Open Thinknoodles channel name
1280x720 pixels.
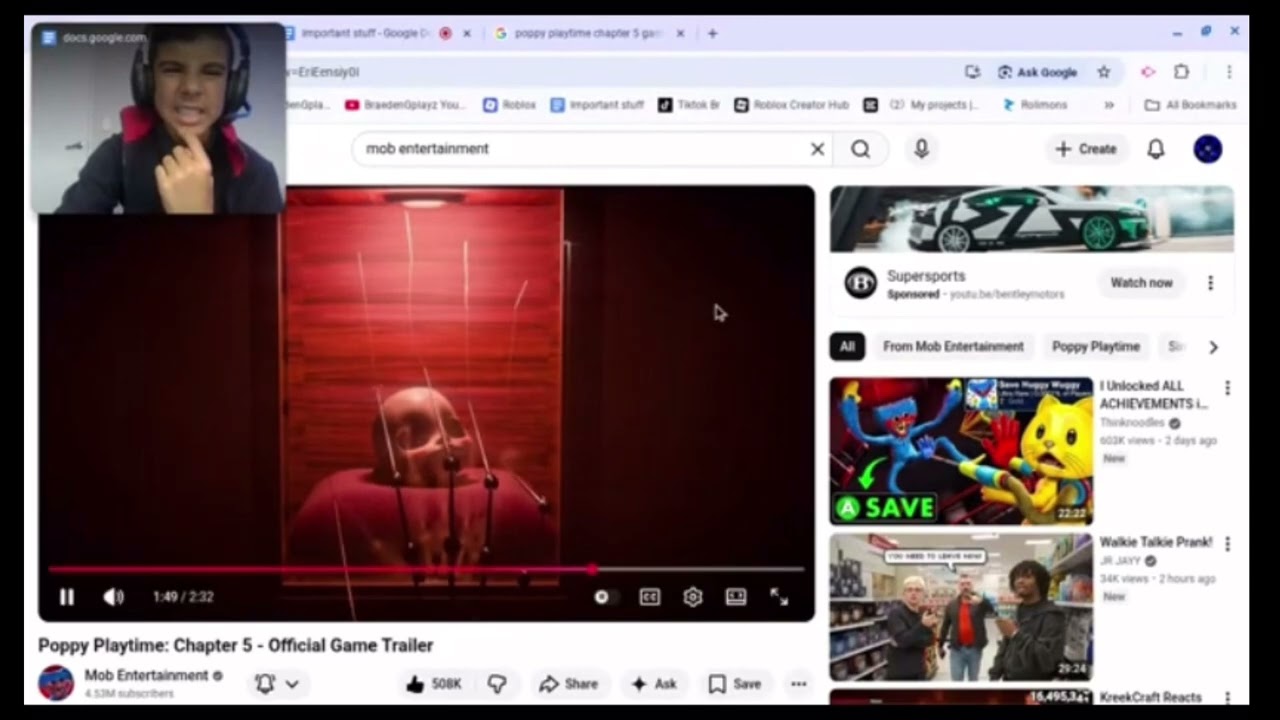(1132, 423)
